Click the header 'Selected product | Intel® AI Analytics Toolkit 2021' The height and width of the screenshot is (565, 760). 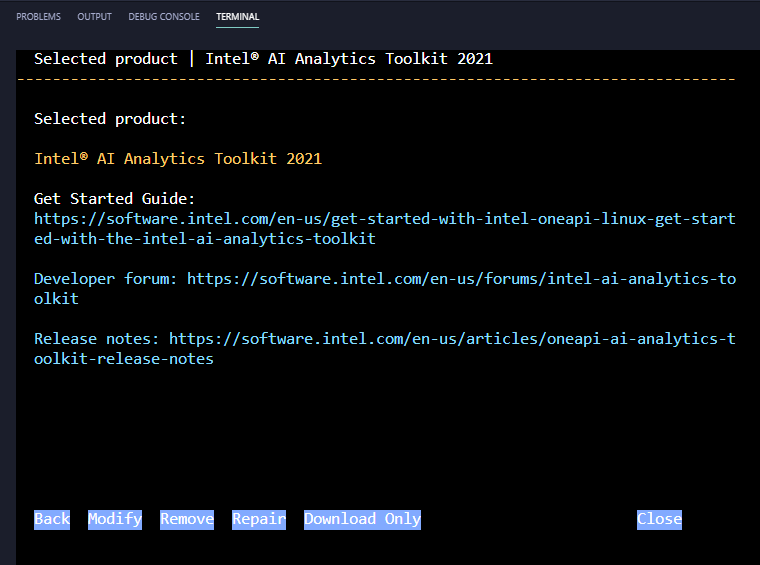click(263, 59)
